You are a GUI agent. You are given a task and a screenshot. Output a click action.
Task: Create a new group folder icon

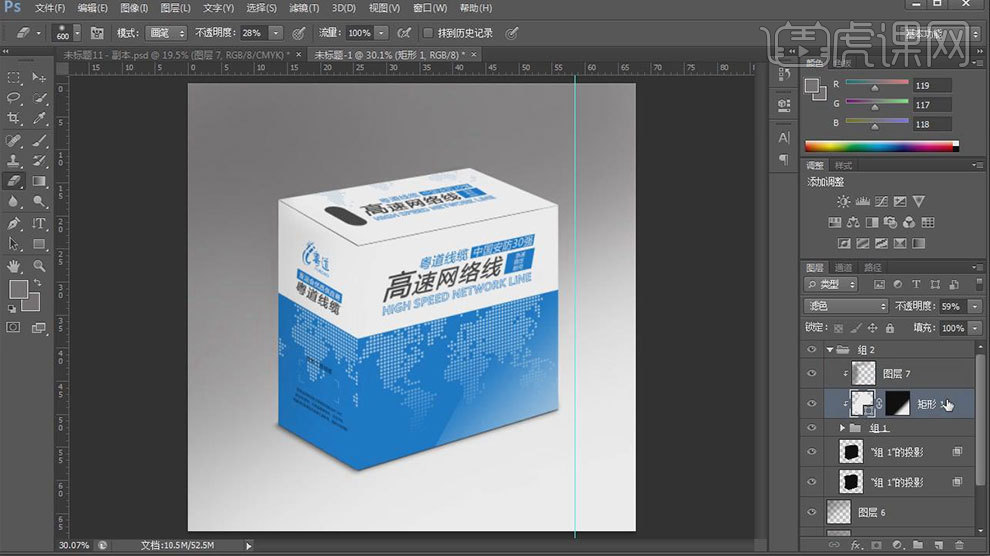(918, 545)
